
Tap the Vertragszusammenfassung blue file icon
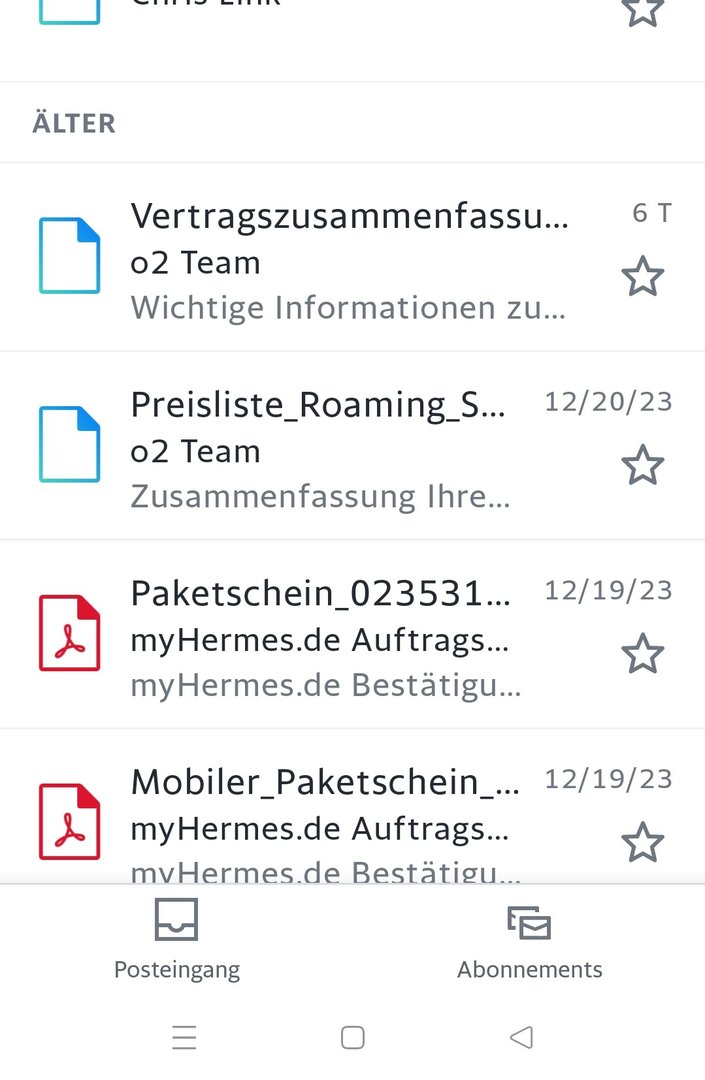coord(70,256)
